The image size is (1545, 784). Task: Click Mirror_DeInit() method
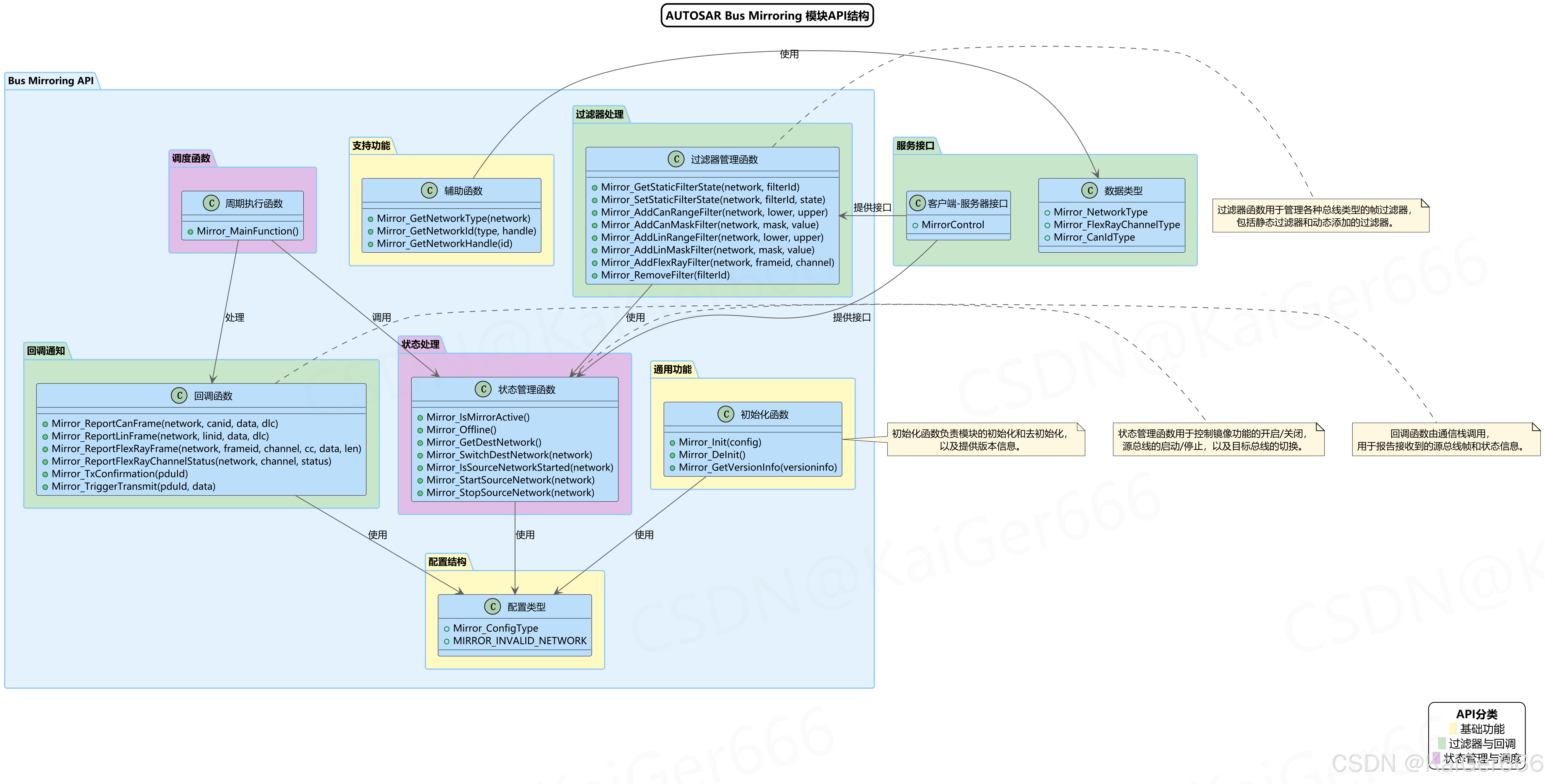point(708,455)
